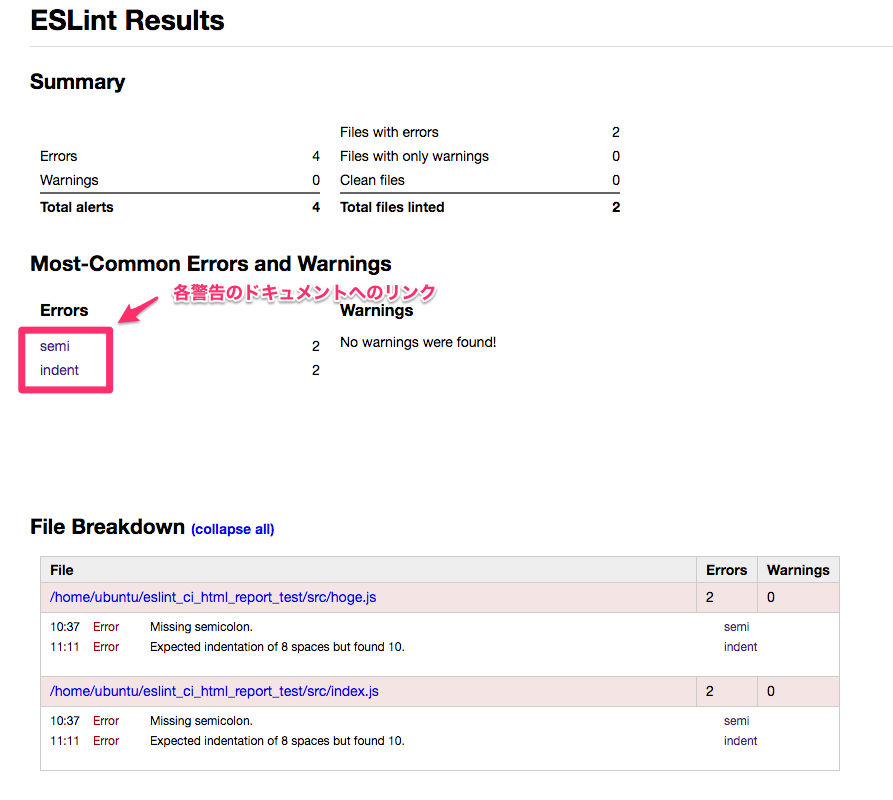Click the Error severity label for hoge.js 10:37

(106, 627)
